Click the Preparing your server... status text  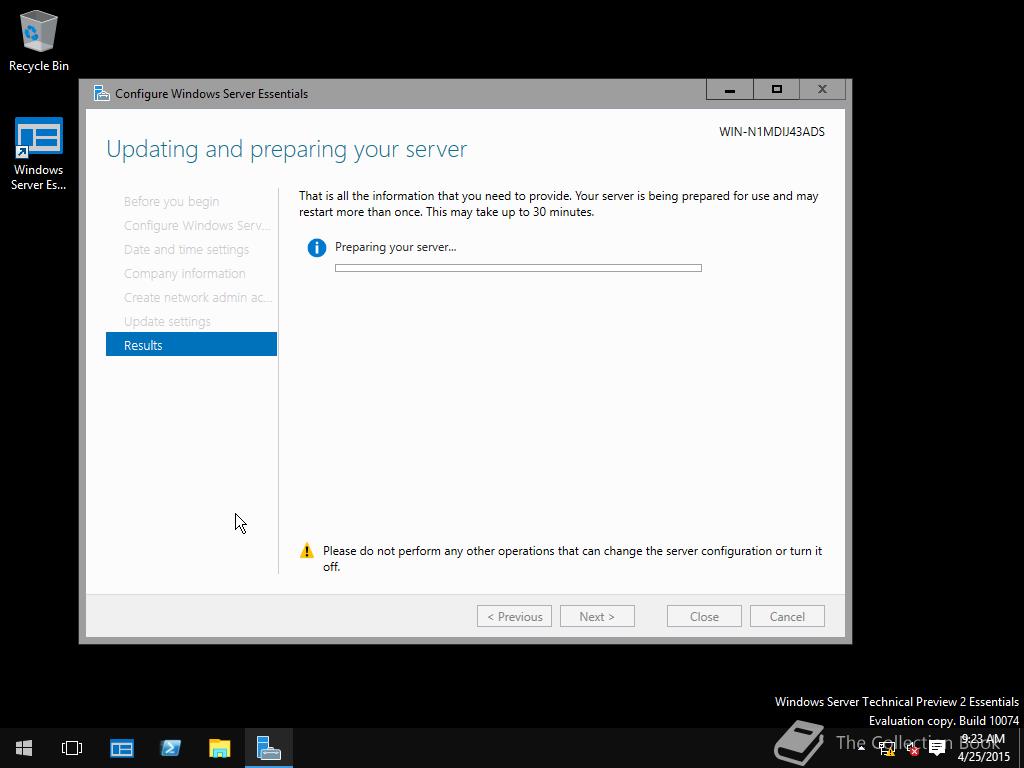(x=396, y=247)
